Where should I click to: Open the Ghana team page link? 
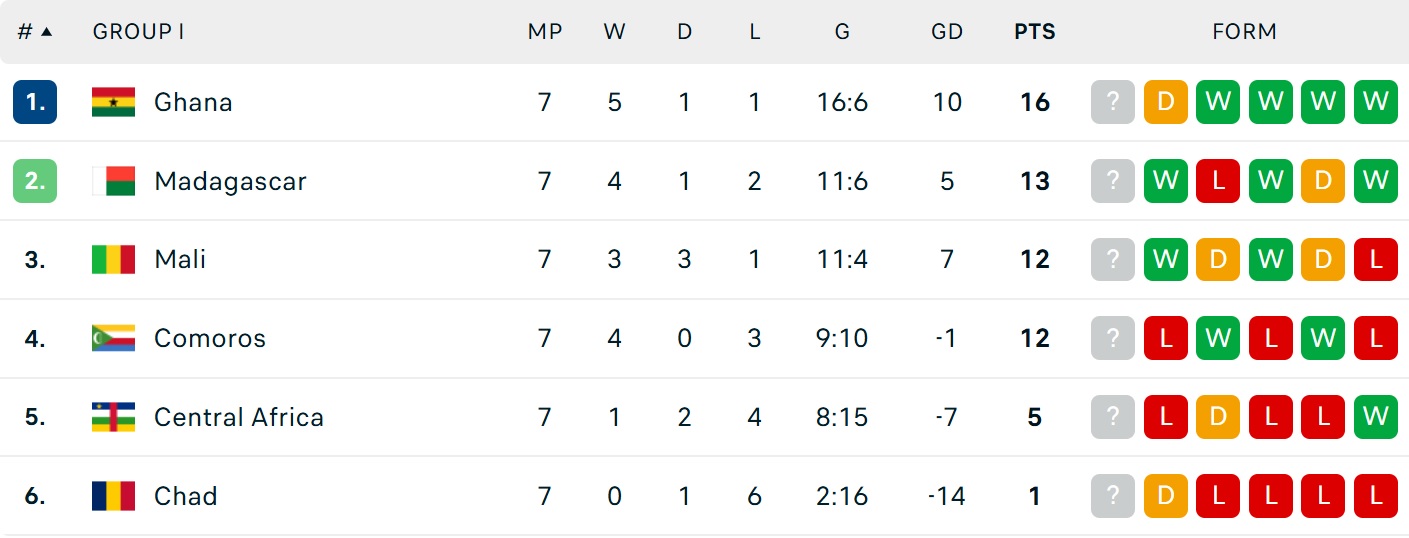(x=193, y=102)
